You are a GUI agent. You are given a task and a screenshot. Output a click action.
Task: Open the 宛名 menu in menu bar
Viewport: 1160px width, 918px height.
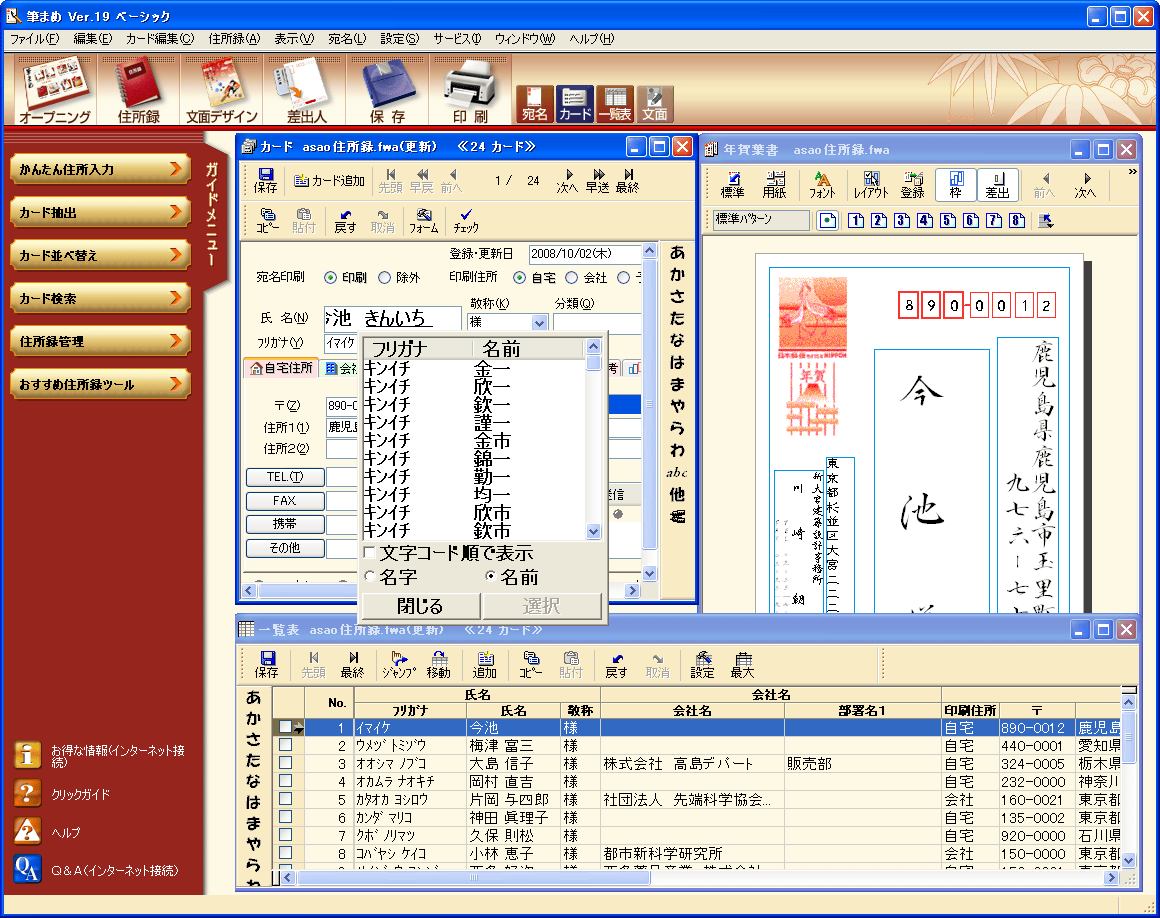point(347,39)
